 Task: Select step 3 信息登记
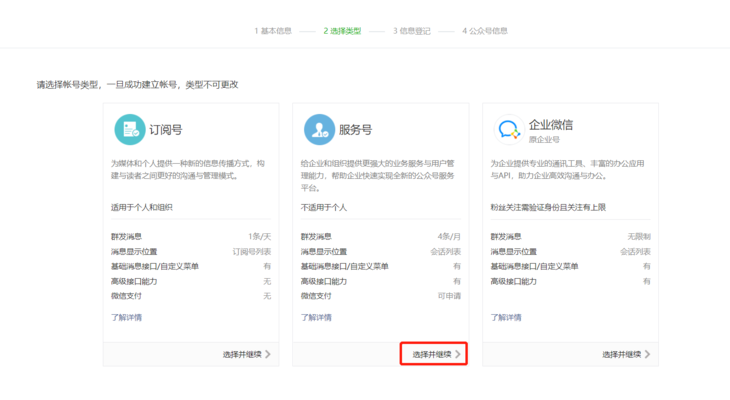point(412,31)
